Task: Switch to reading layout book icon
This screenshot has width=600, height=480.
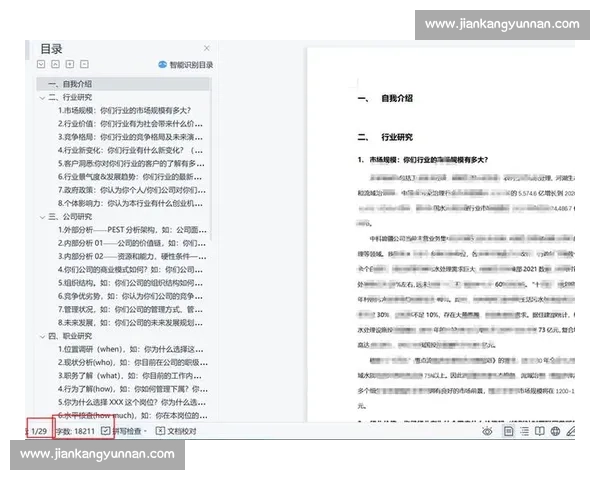Action: (x=540, y=431)
